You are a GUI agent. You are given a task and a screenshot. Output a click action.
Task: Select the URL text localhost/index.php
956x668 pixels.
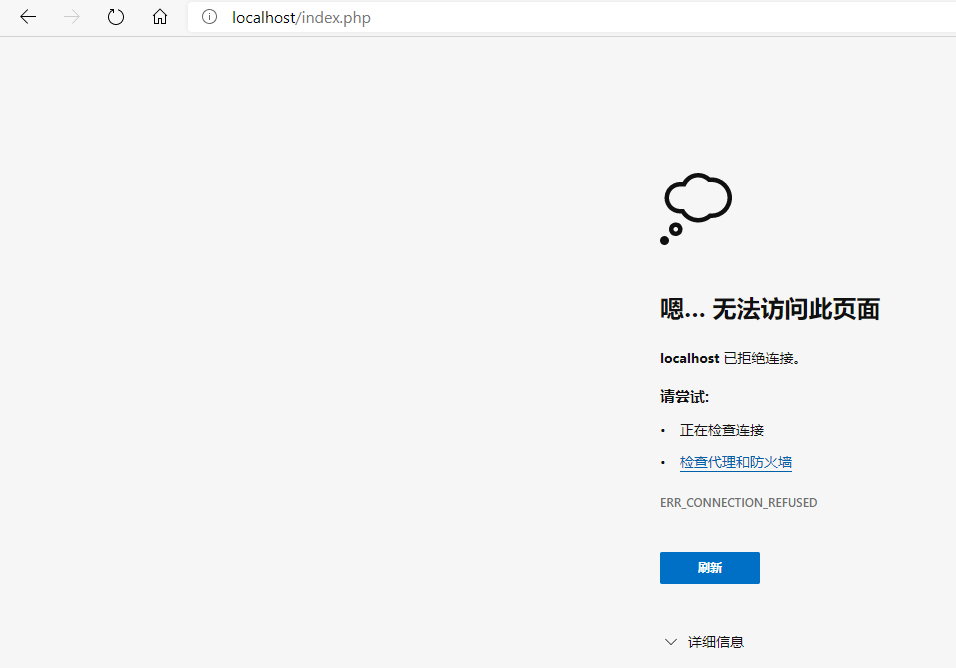coord(301,17)
